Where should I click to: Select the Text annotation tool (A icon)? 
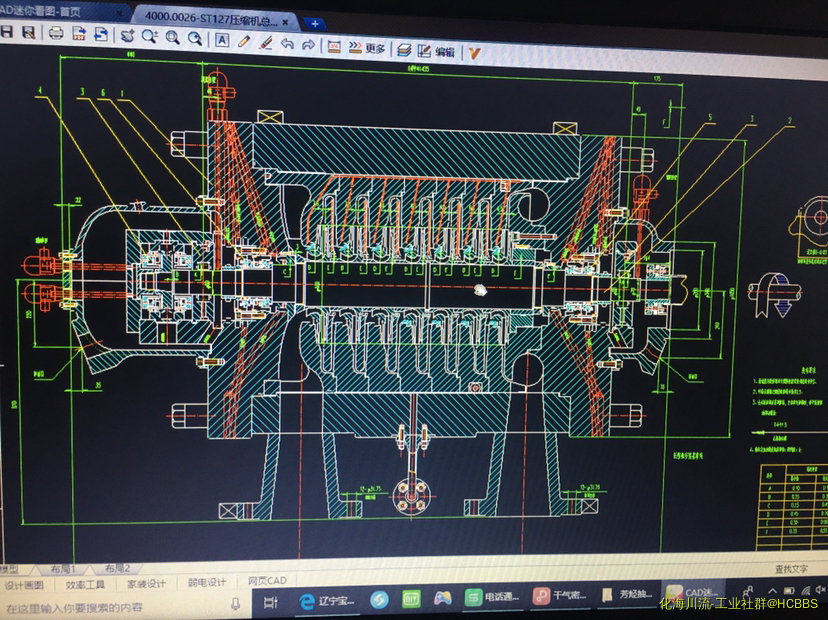tap(222, 40)
